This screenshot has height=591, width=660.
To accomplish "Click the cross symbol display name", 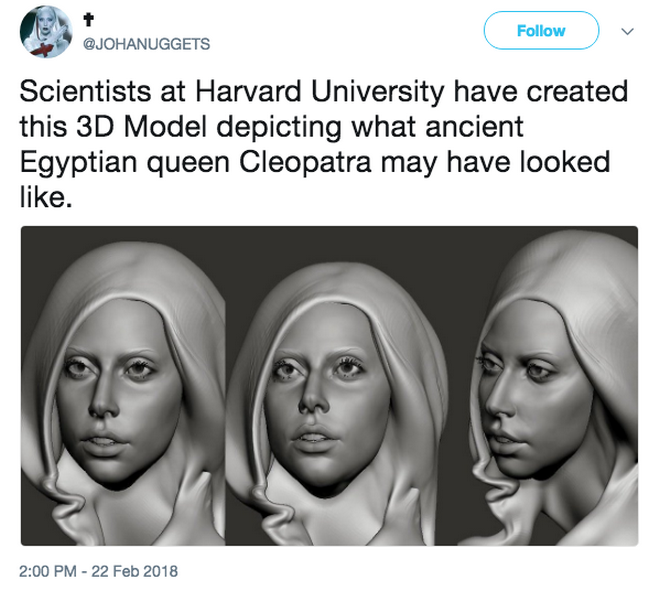I will 90,17.
